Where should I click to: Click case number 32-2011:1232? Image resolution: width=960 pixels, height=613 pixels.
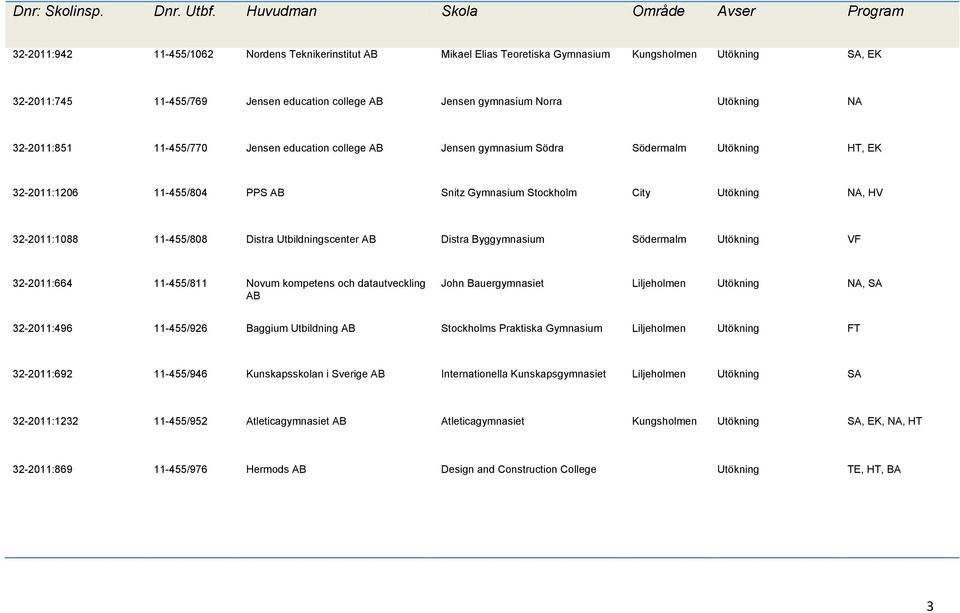point(45,421)
